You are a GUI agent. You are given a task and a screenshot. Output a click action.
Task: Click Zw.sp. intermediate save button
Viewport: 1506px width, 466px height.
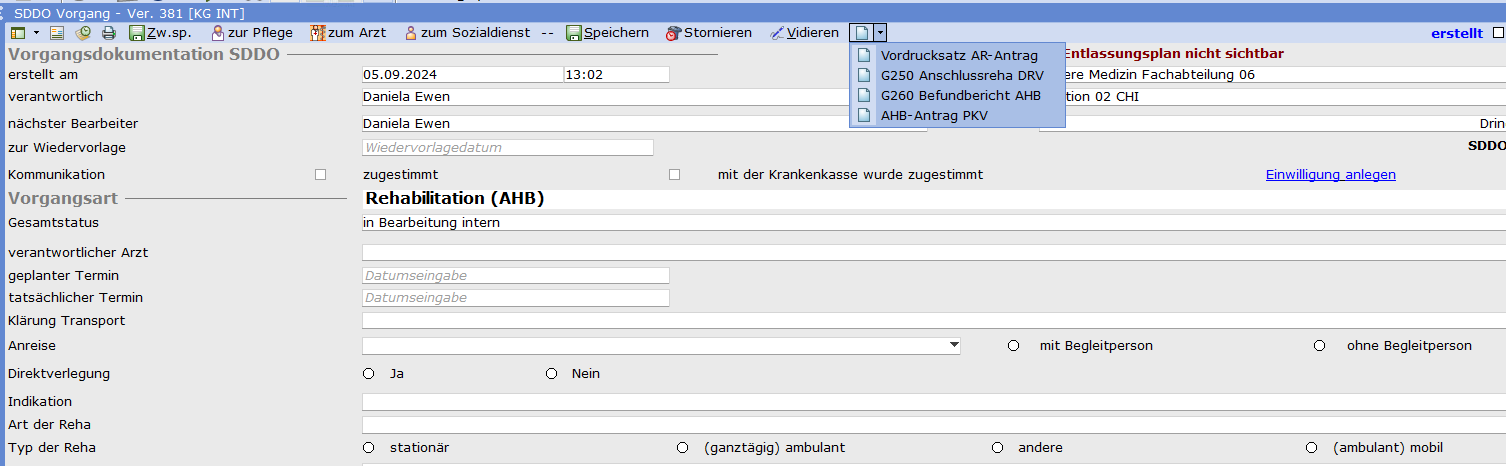pos(160,33)
